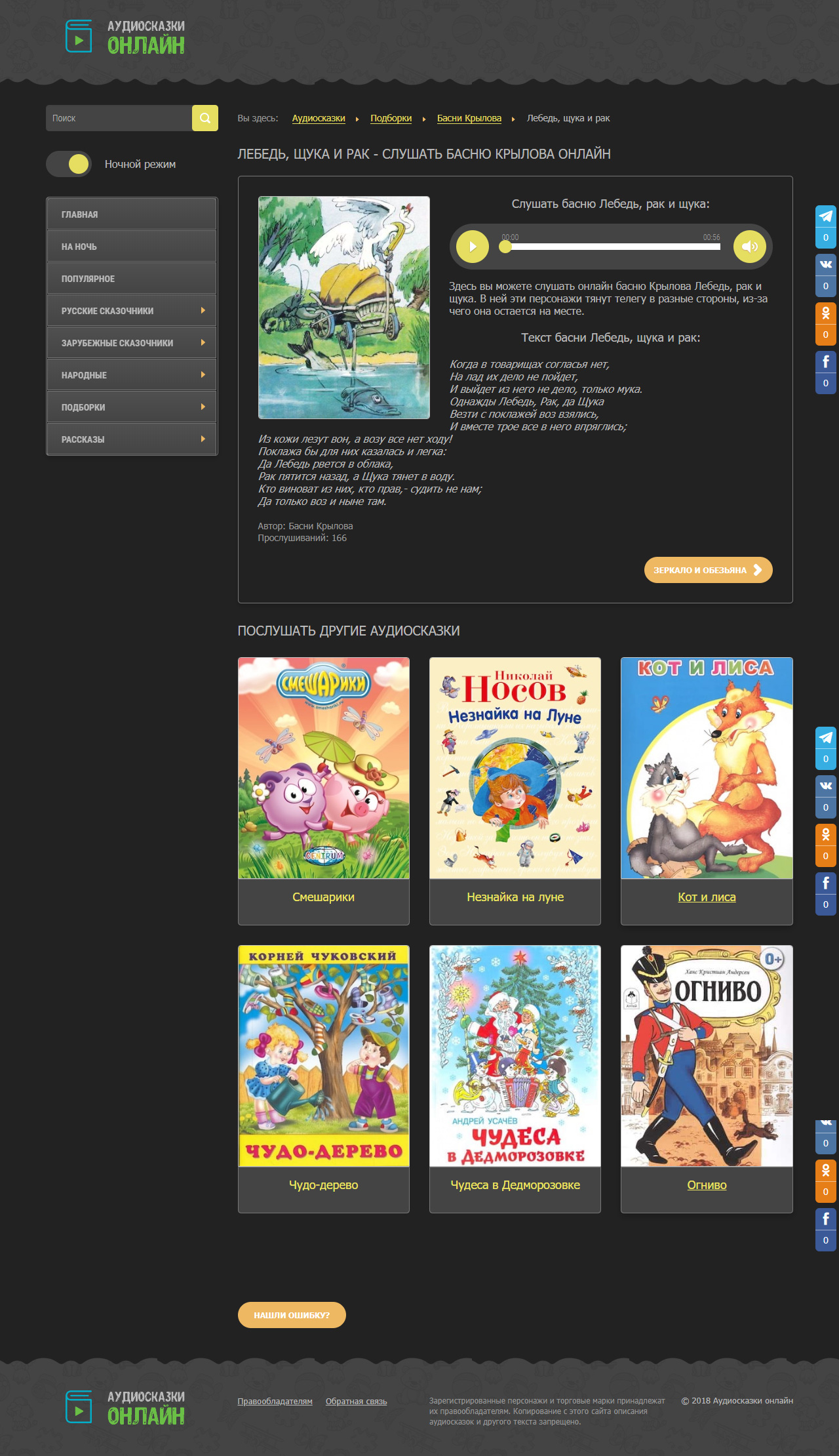Click the footer Аудиосказки Онлайн logo
Viewport: 839px width, 1456px height.
[125, 1407]
